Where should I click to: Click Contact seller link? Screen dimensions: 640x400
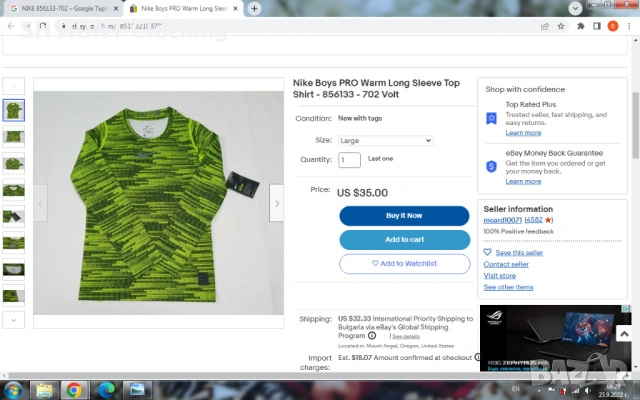tap(506, 264)
